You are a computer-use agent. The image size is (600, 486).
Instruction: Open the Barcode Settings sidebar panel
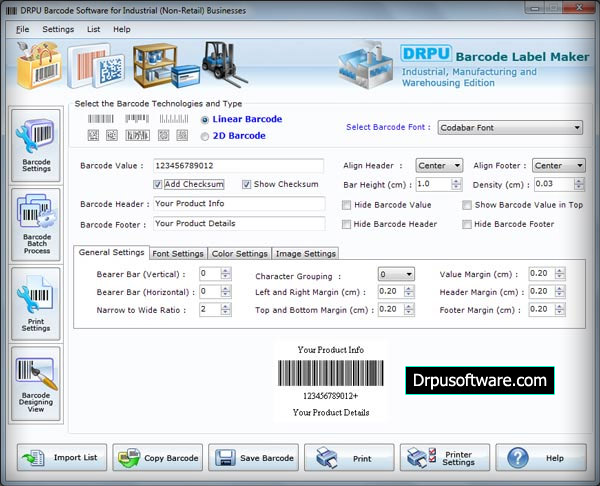click(x=36, y=145)
